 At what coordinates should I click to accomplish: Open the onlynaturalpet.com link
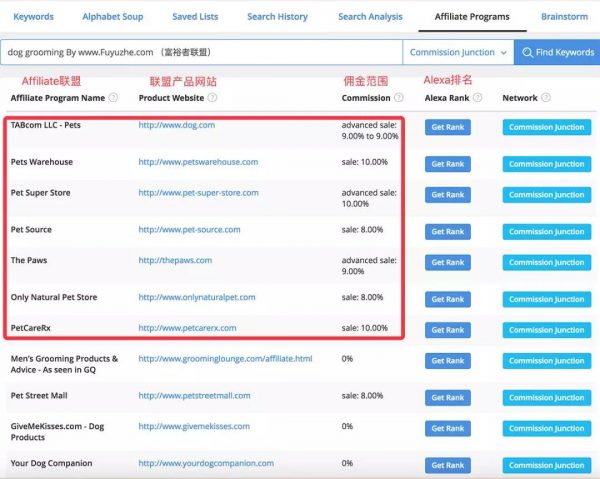(197, 297)
